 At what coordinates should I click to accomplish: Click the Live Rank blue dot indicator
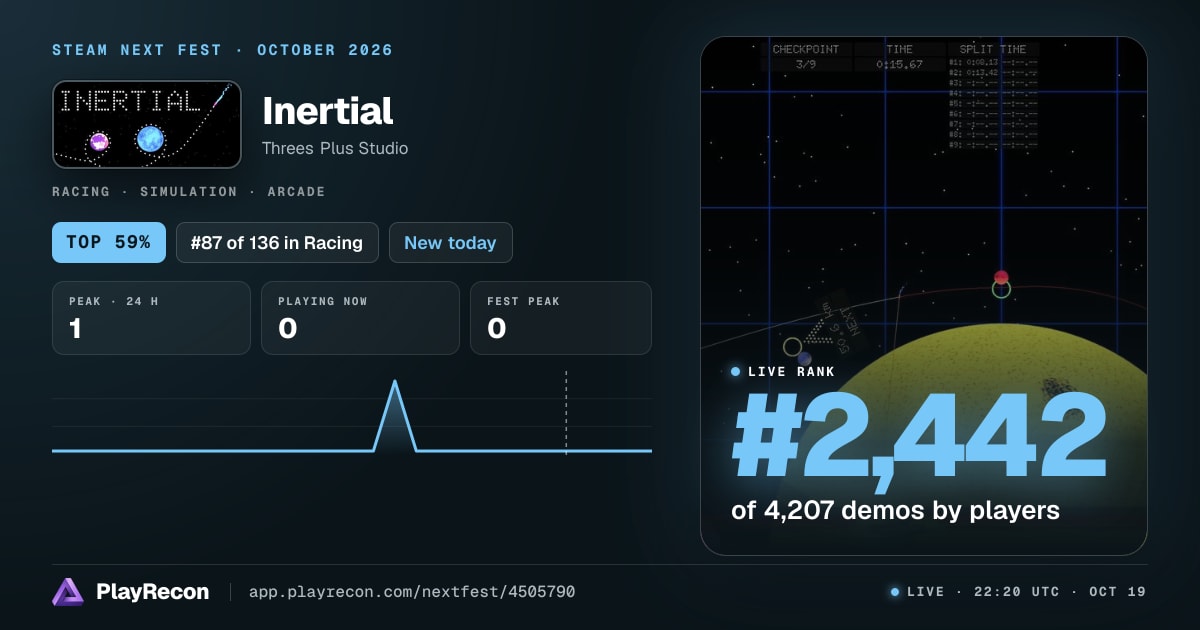pyautogui.click(x=736, y=371)
